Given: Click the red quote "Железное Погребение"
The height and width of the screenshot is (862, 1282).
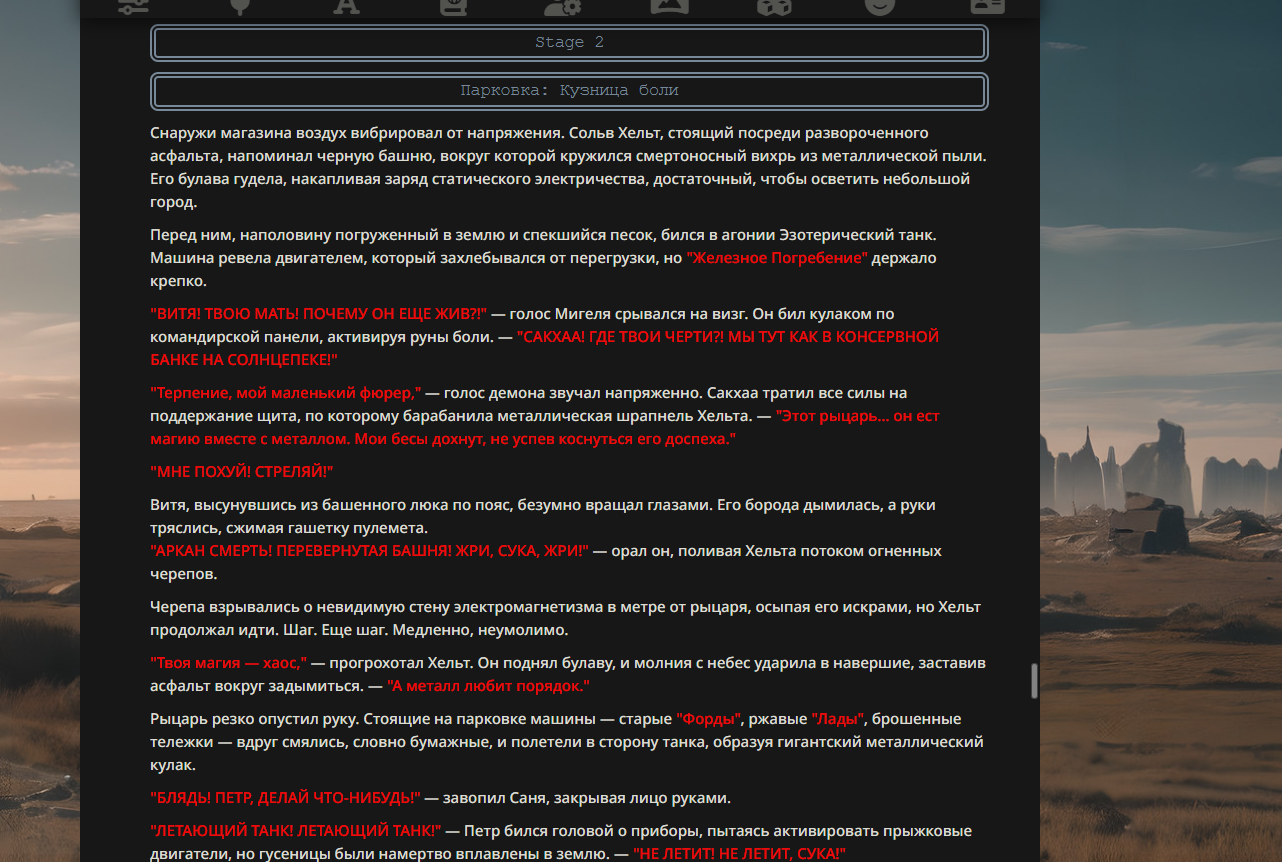Looking at the screenshot, I should pyautogui.click(x=777, y=258).
